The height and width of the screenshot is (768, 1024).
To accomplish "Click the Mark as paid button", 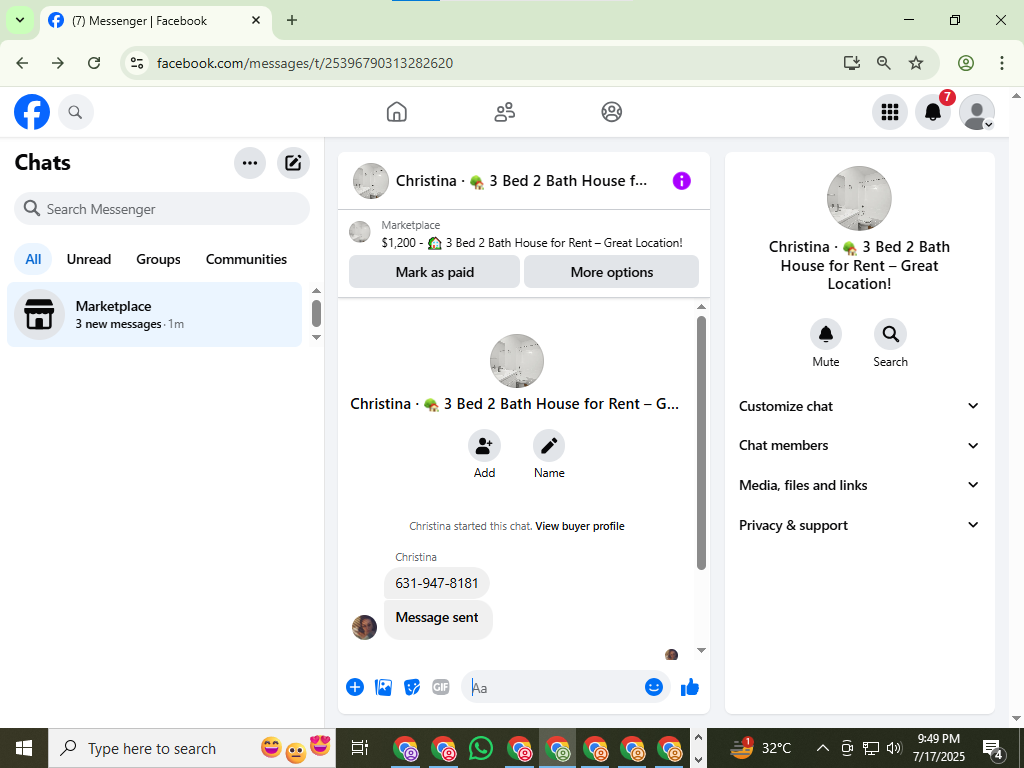I will tap(434, 272).
